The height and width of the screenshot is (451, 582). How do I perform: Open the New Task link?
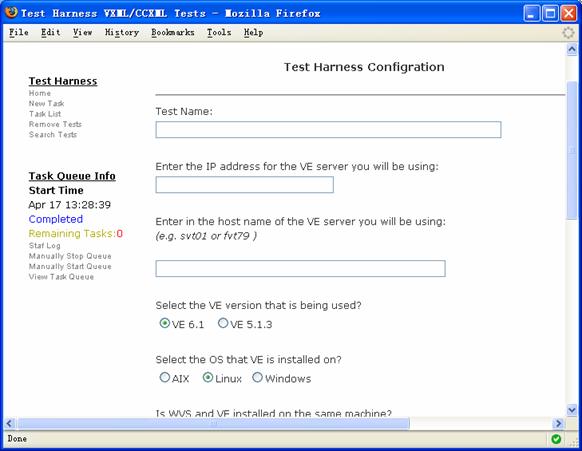pos(46,104)
